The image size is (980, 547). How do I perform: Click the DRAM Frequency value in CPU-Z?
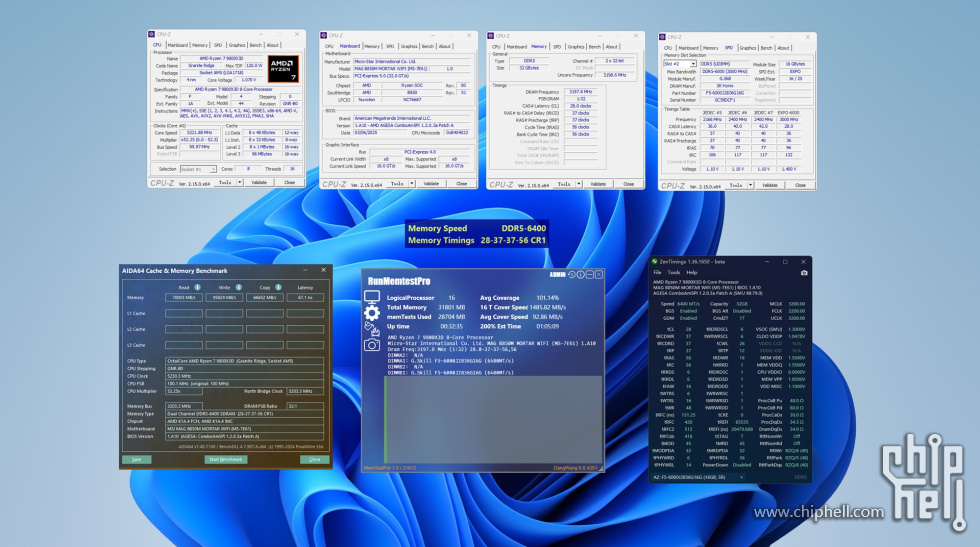(x=581, y=92)
